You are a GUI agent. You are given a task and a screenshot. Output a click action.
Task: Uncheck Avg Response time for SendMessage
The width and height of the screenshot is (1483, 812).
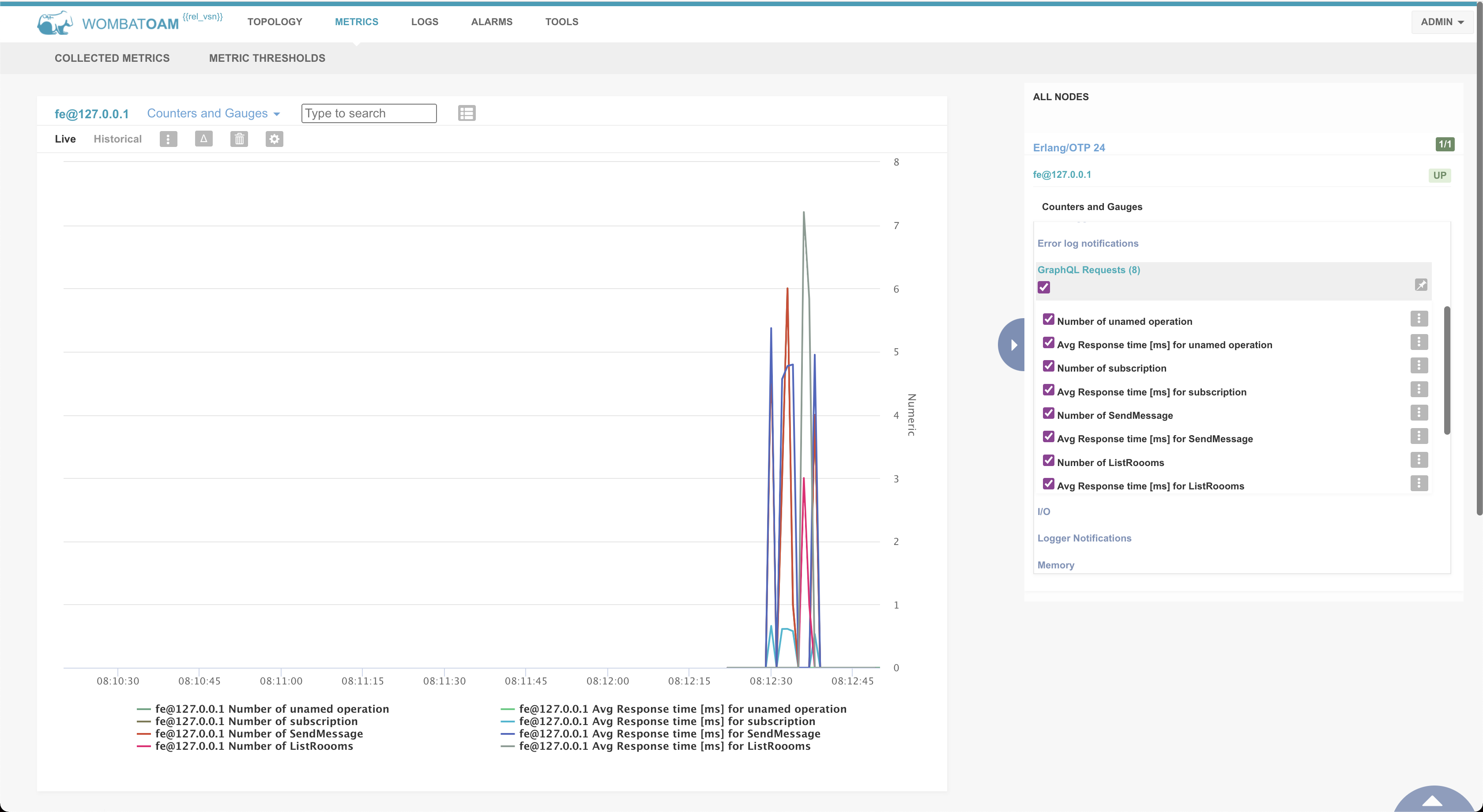click(x=1048, y=436)
